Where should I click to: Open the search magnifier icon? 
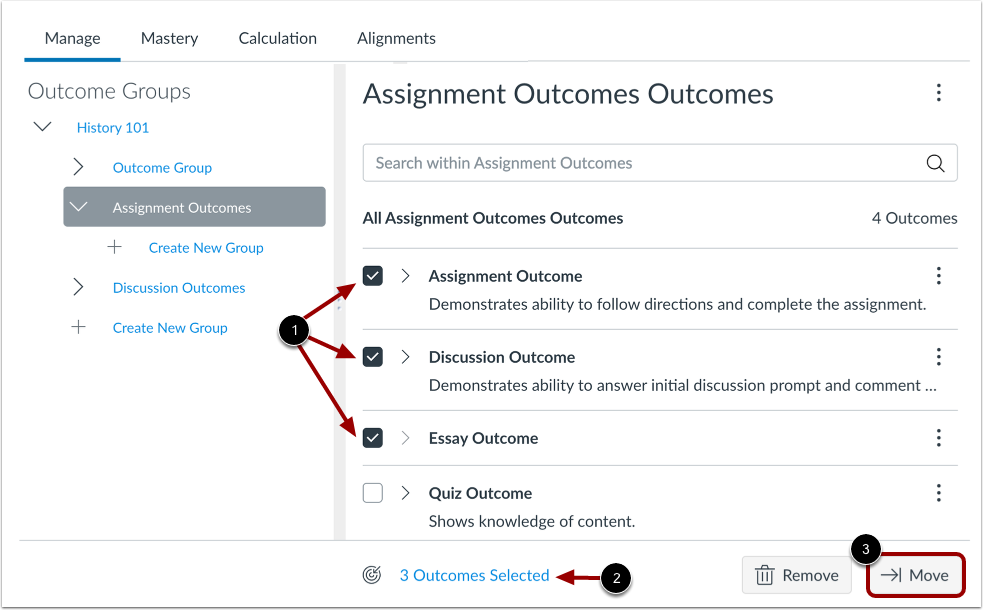coord(934,162)
